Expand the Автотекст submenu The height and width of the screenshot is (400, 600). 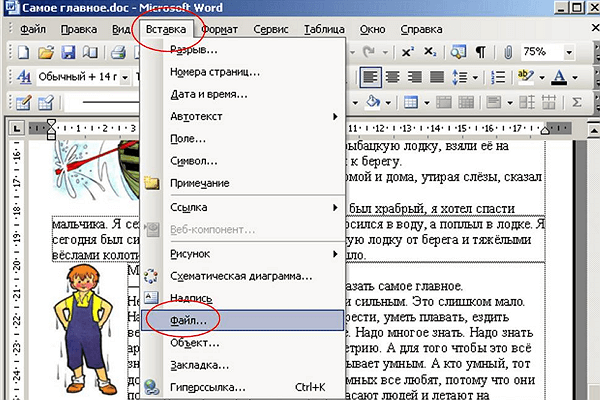tap(243, 116)
